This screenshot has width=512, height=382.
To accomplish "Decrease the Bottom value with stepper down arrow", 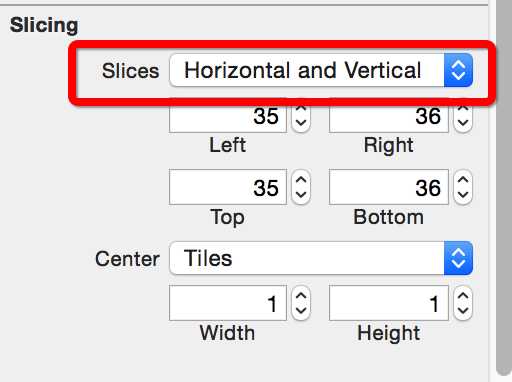I will pos(463,195).
